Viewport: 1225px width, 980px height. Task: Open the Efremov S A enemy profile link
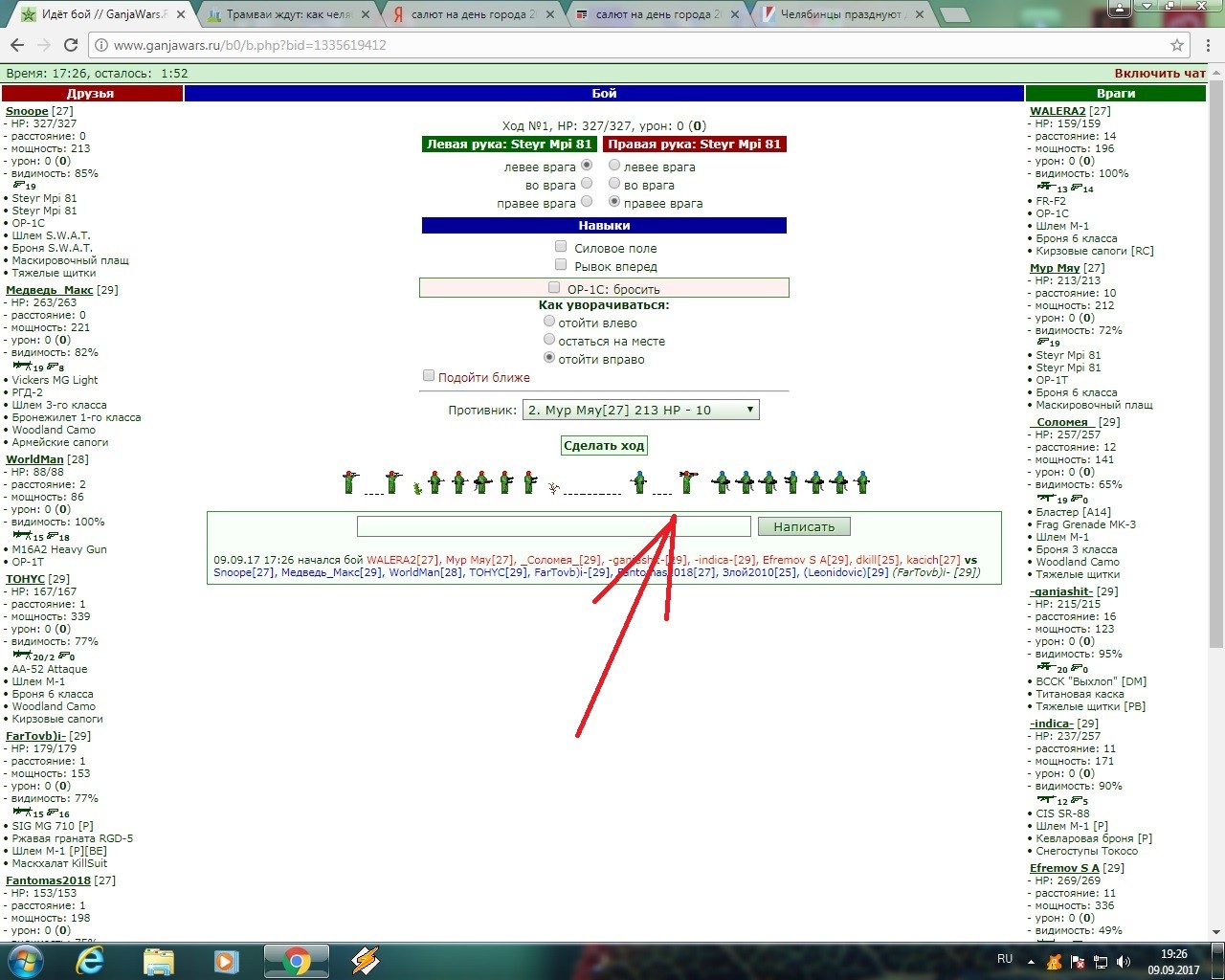tap(1064, 868)
